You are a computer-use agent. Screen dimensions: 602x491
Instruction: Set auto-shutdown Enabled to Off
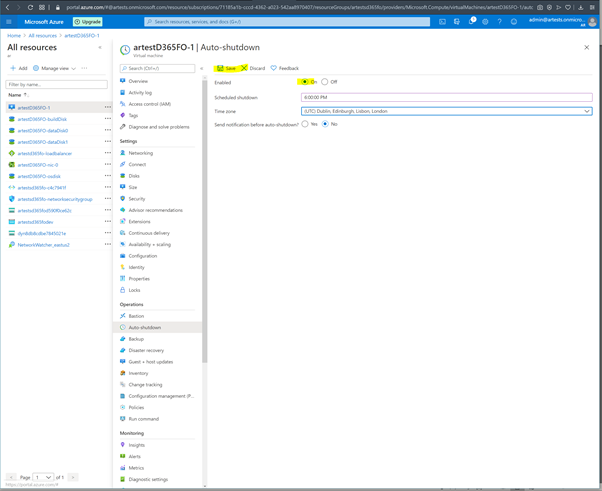click(325, 82)
